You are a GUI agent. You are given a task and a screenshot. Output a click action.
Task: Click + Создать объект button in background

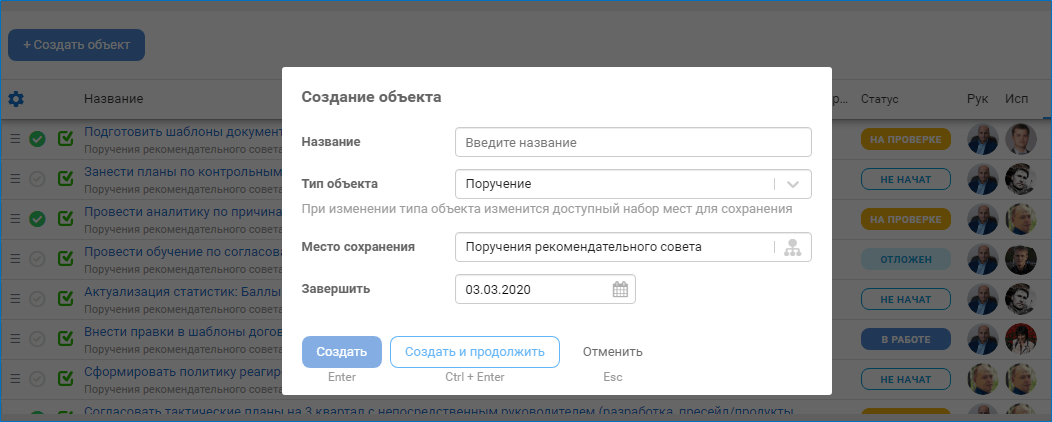click(76, 45)
